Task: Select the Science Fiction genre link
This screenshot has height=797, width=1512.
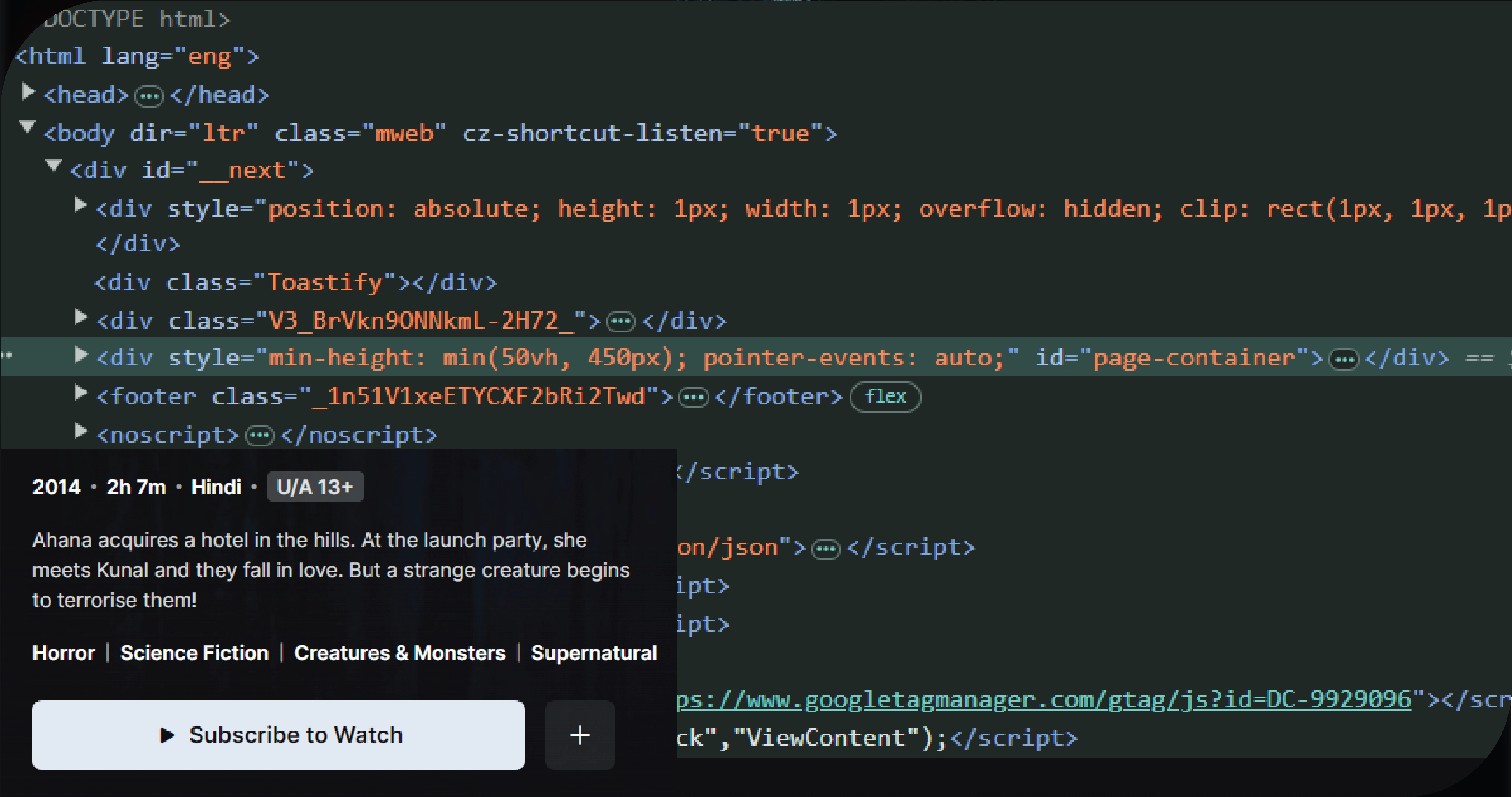Action: coord(194,653)
